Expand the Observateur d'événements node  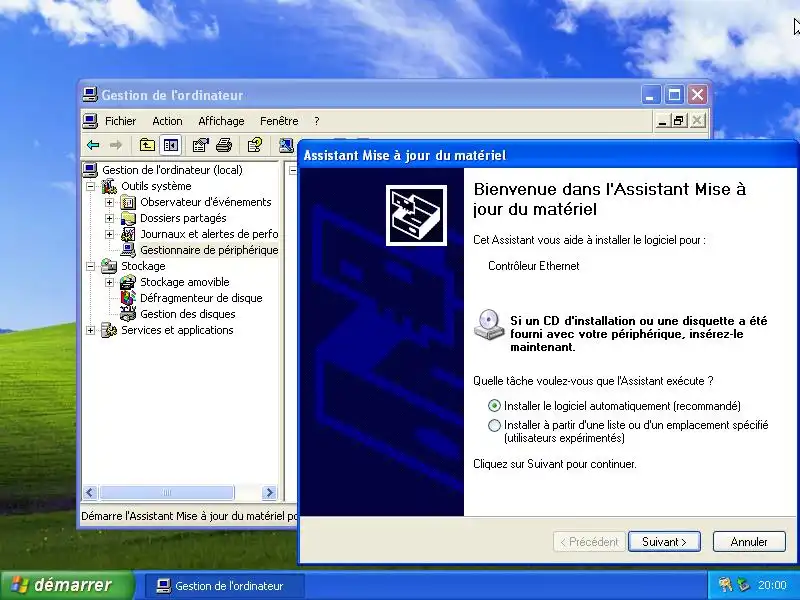point(109,203)
